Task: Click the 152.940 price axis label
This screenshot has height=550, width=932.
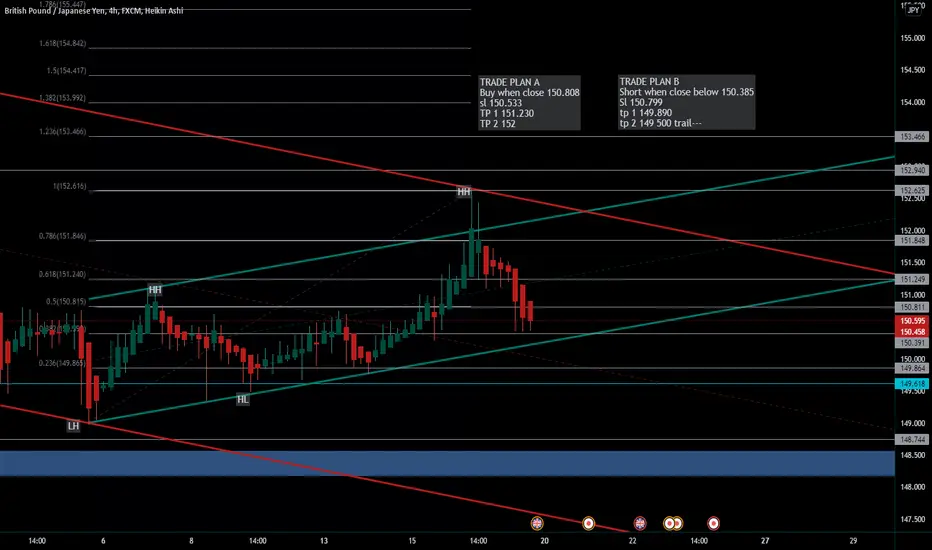Action: pyautogui.click(x=912, y=171)
